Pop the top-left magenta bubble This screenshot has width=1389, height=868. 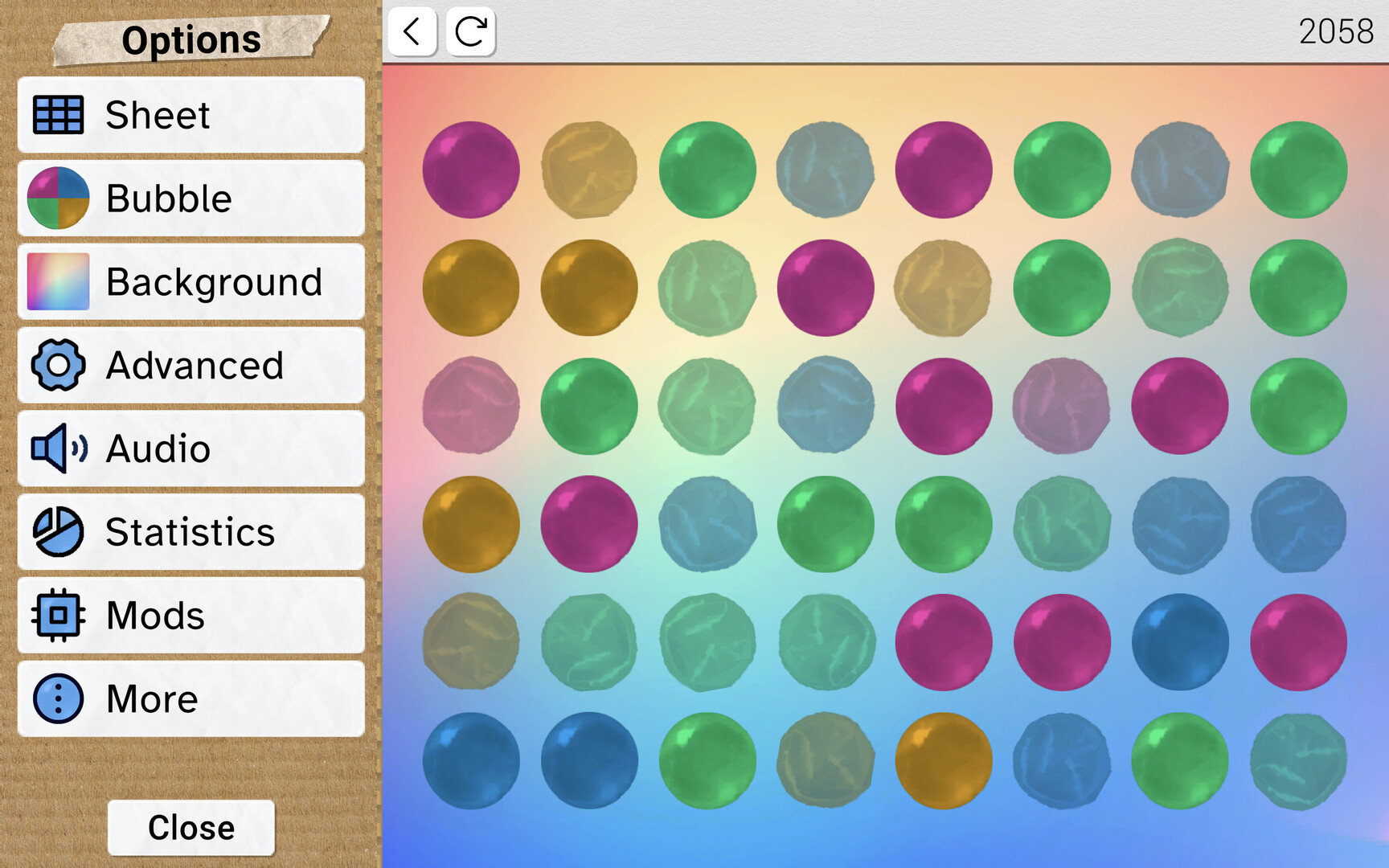coord(471,170)
